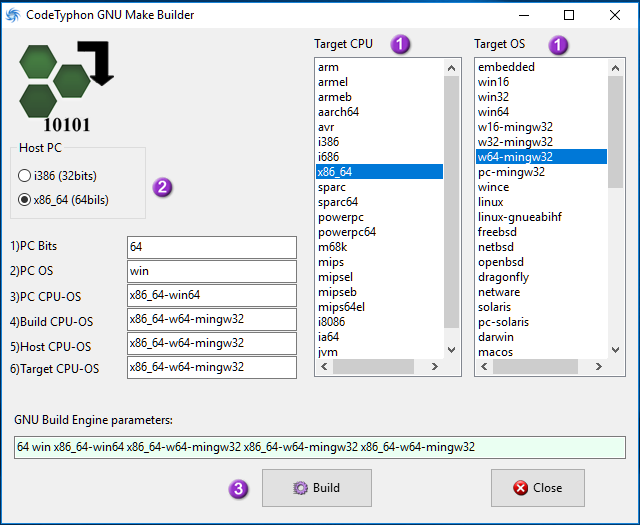Select the i386 (32bits) host option
This screenshot has height=525, width=640.
point(58,176)
